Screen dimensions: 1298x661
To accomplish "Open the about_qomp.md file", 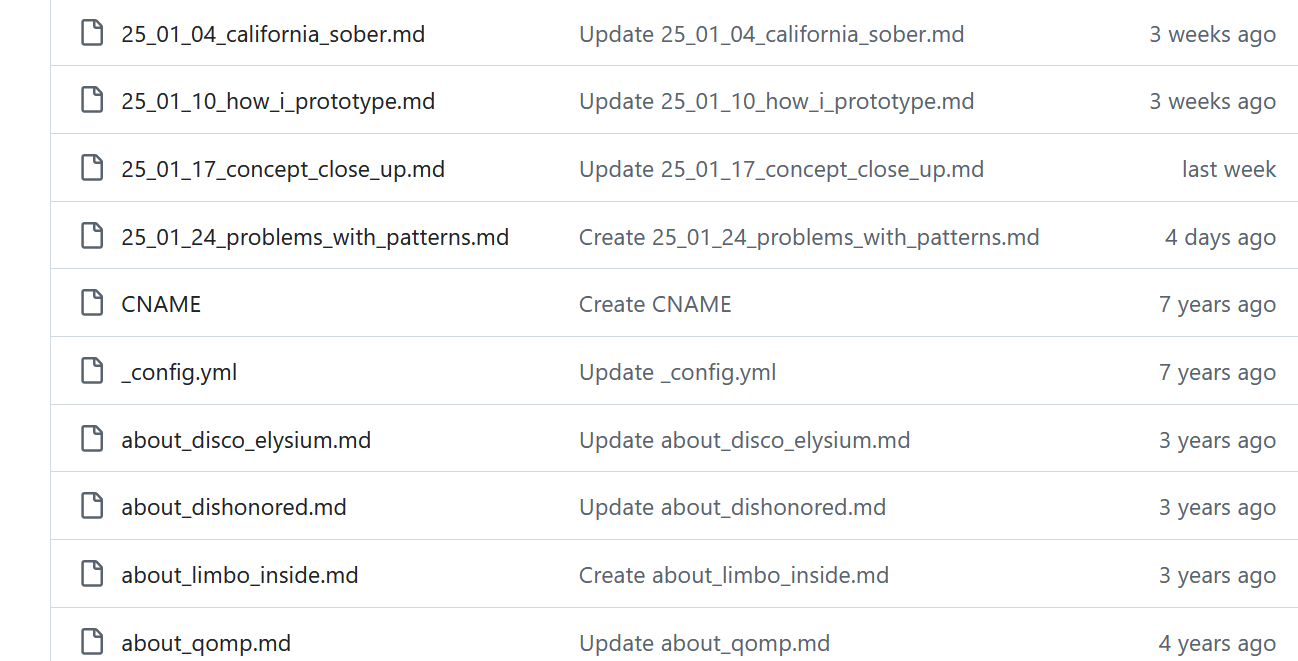I will [x=206, y=643].
